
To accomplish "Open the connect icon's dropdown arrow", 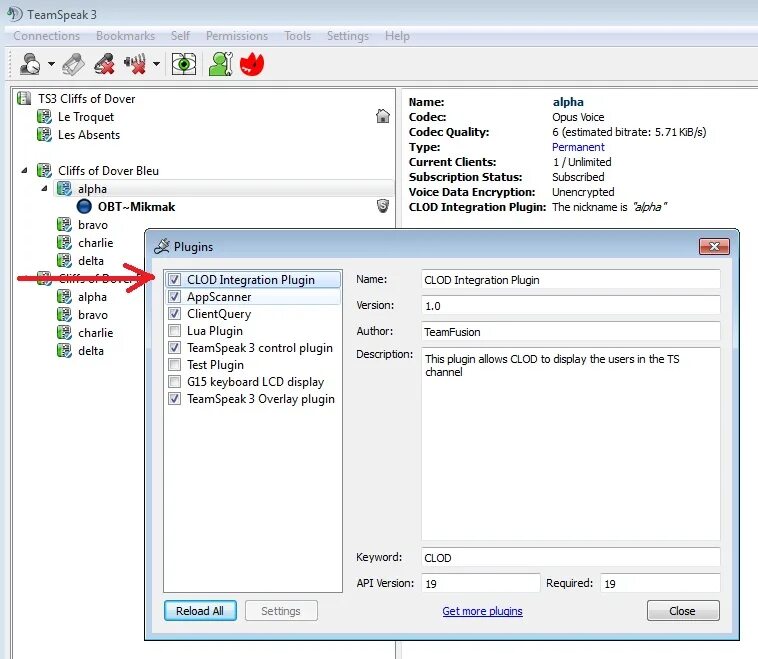I will pyautogui.click(x=51, y=64).
